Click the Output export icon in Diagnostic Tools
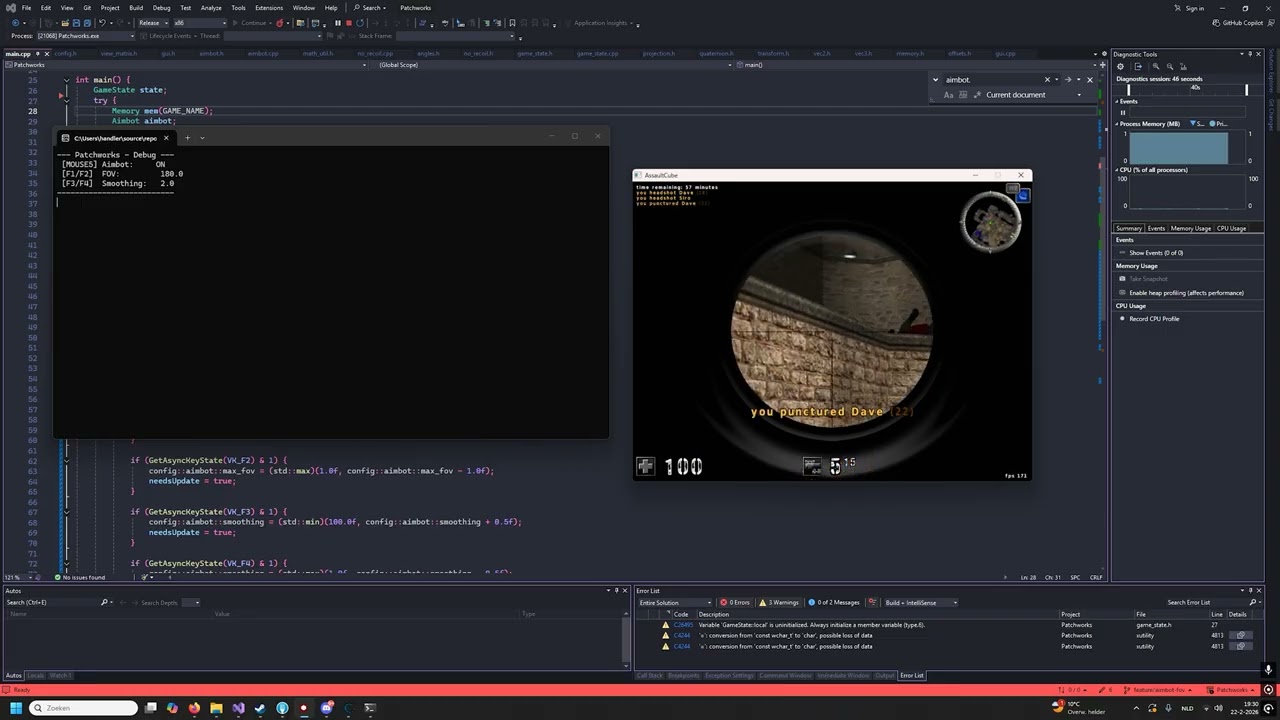 [1138, 66]
